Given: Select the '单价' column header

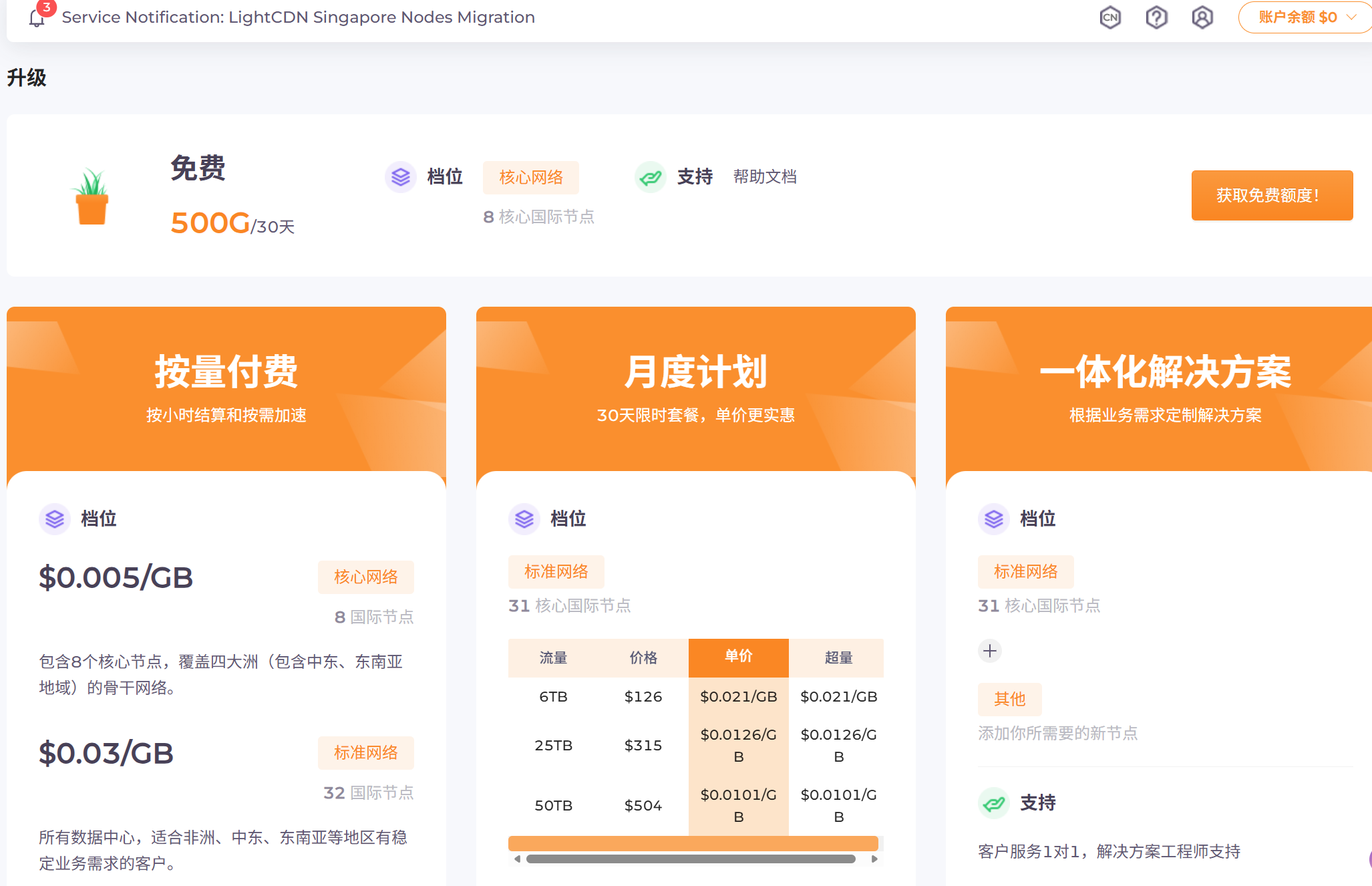Looking at the screenshot, I should tap(738, 657).
